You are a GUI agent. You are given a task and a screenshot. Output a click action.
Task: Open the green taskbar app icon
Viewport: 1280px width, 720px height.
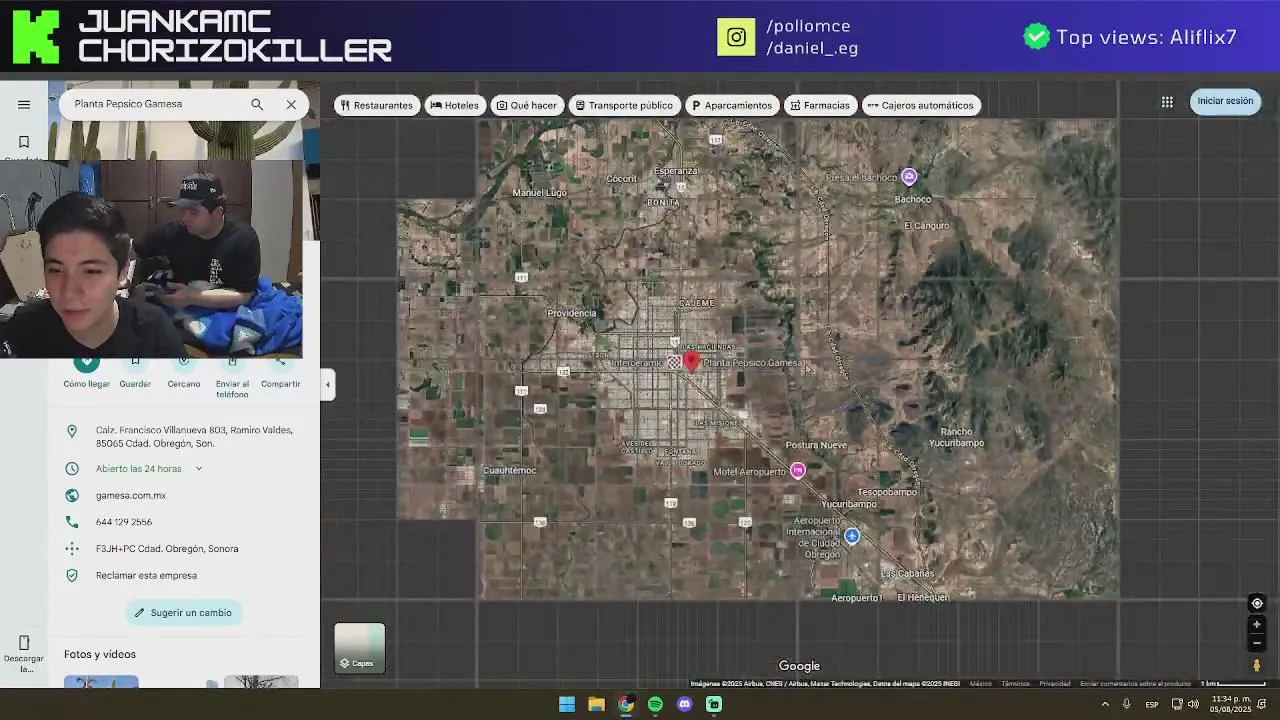(x=714, y=704)
